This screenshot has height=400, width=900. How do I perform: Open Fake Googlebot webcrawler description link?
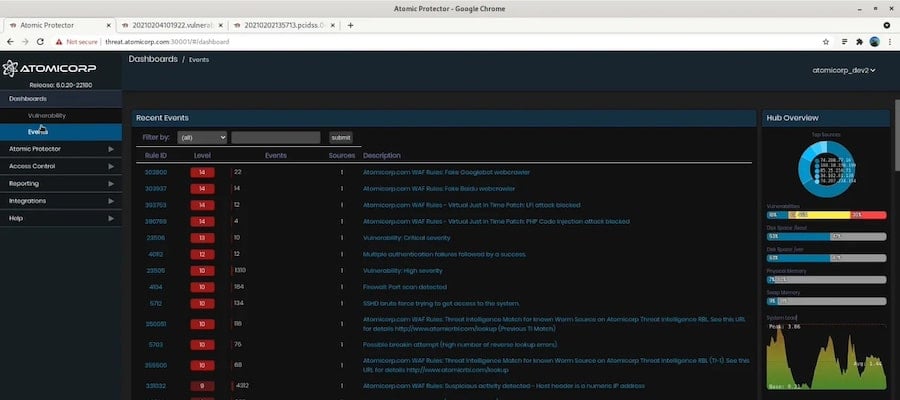click(x=447, y=172)
